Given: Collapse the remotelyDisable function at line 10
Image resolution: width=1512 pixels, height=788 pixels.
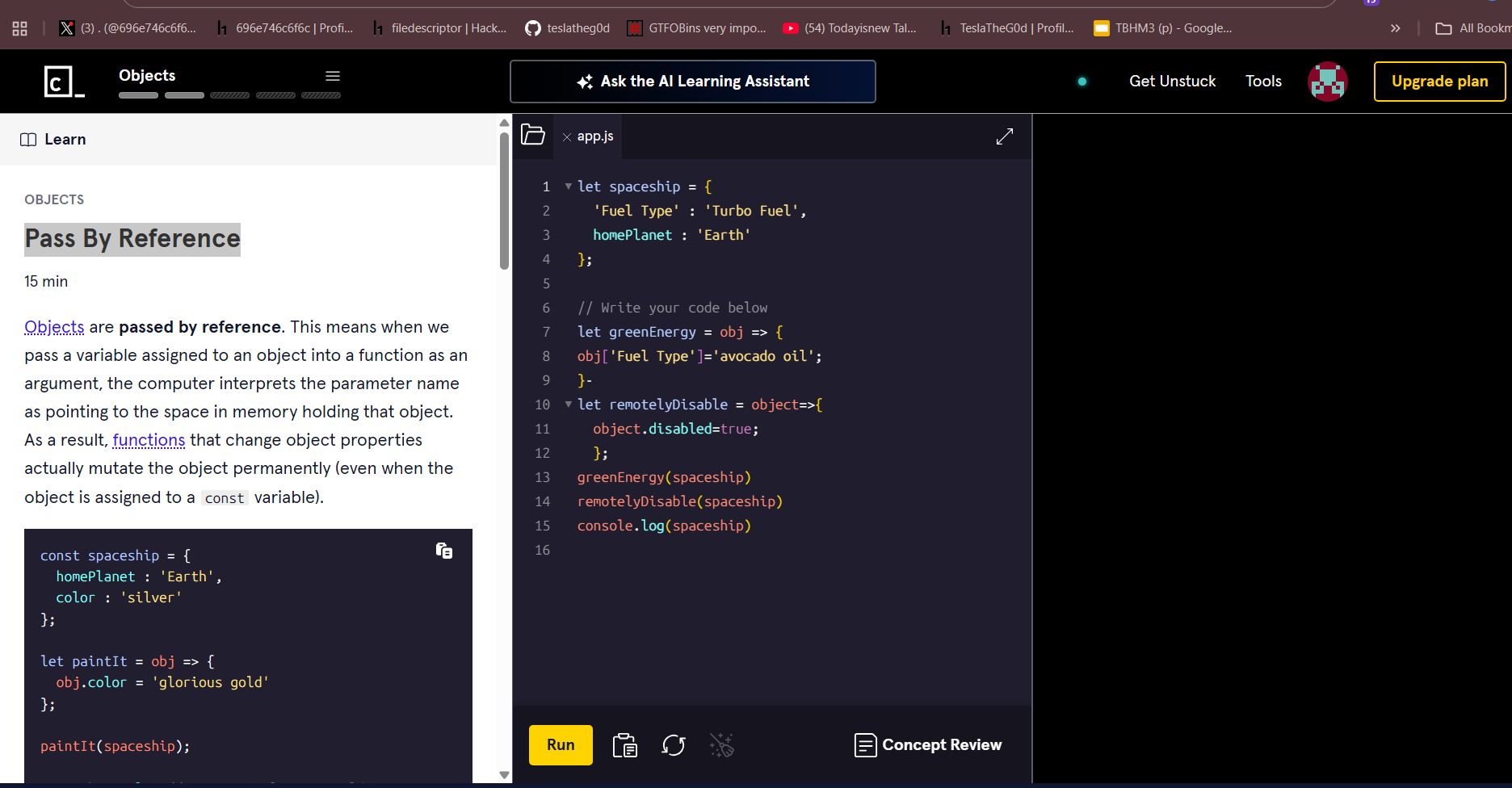Looking at the screenshot, I should tap(569, 404).
